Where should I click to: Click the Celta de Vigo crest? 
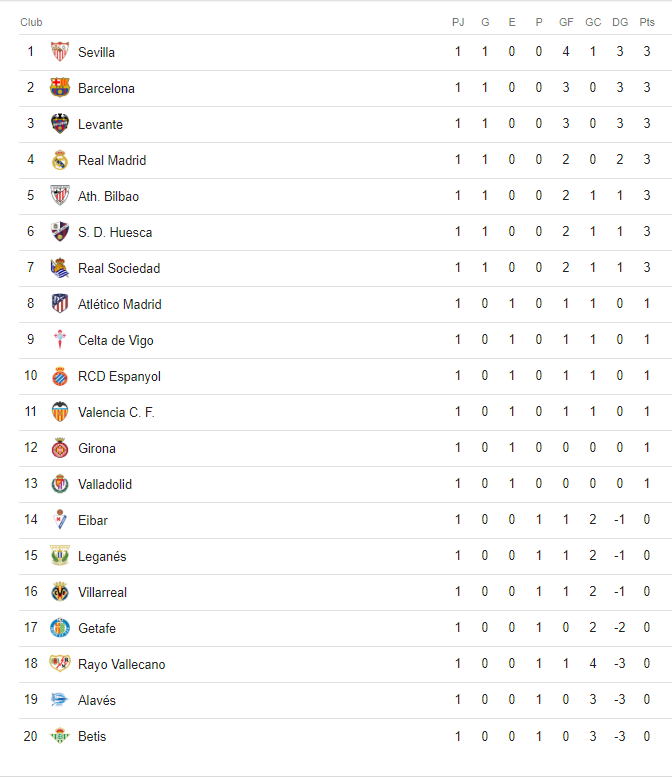pyautogui.click(x=60, y=340)
